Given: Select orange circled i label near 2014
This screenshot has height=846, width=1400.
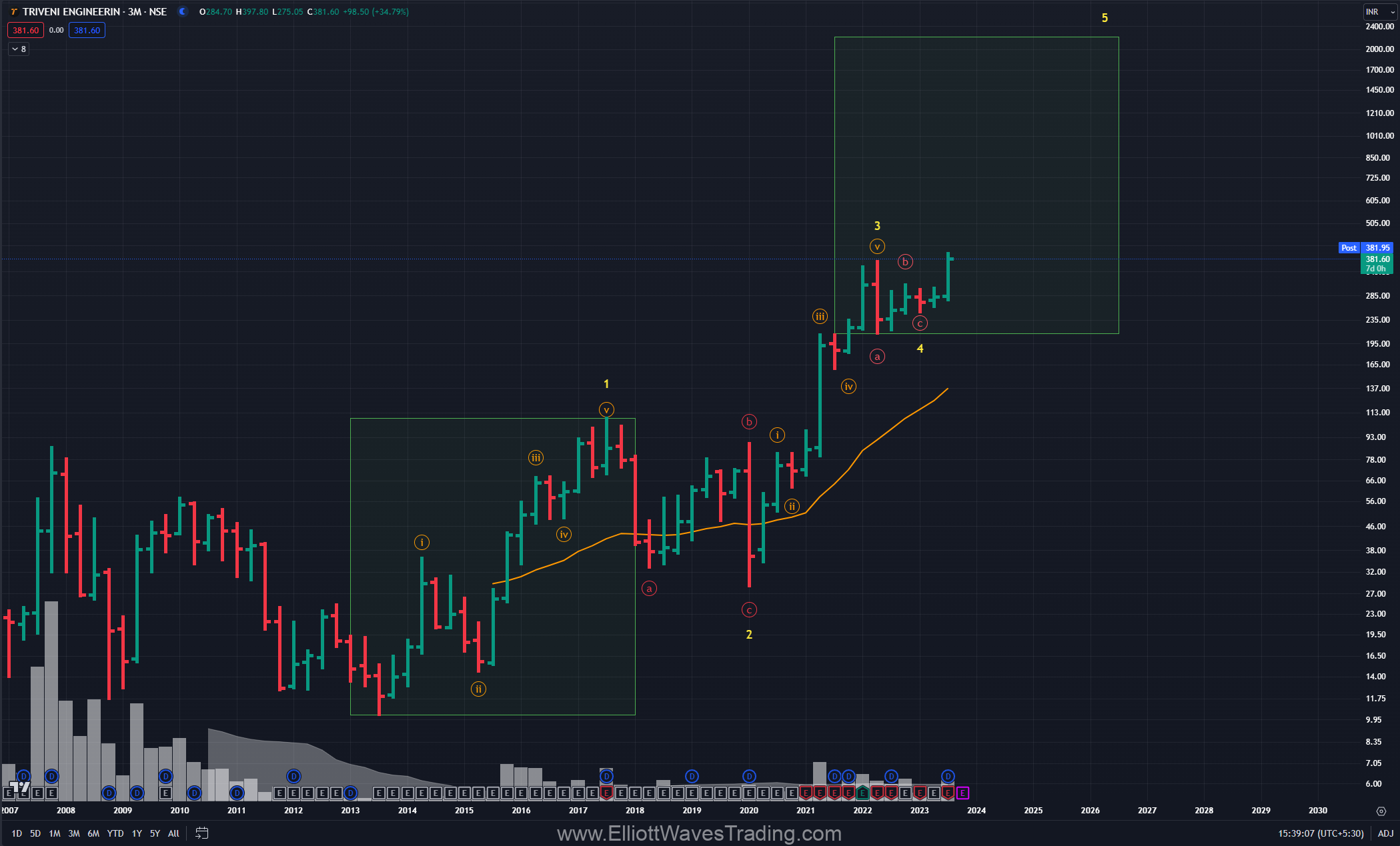Looking at the screenshot, I should pos(422,542).
